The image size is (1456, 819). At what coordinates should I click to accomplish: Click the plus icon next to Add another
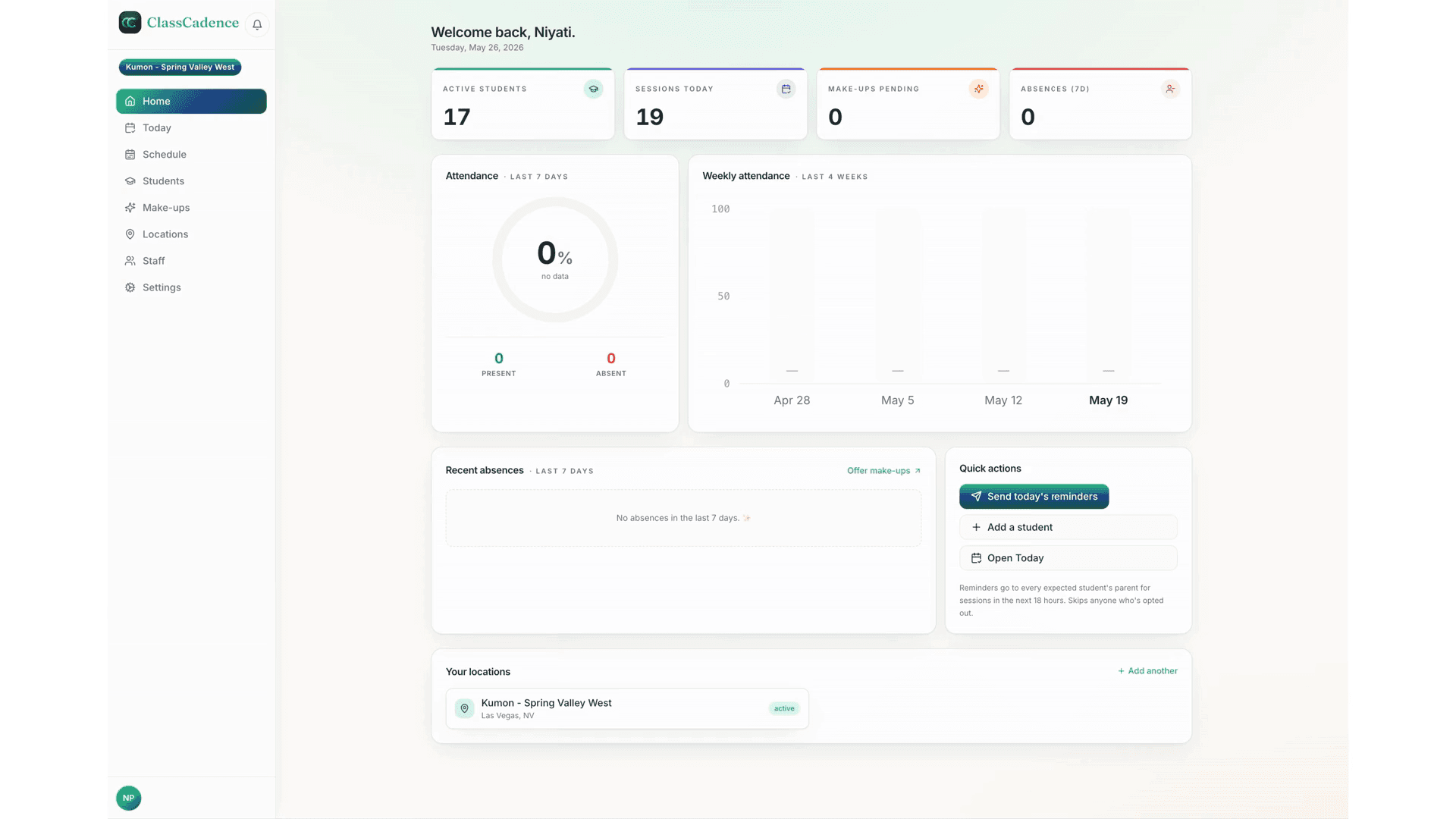[x=1121, y=671]
